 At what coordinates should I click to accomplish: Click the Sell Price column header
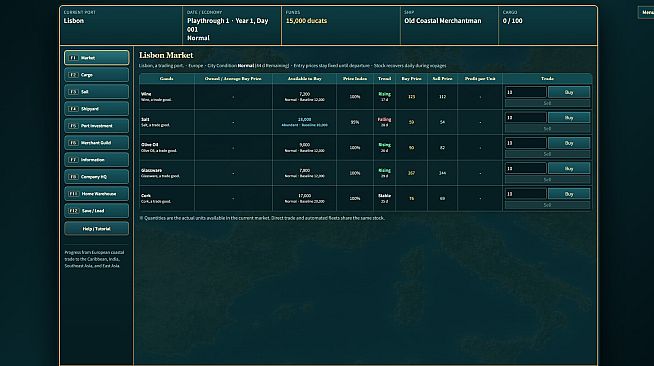click(x=442, y=78)
